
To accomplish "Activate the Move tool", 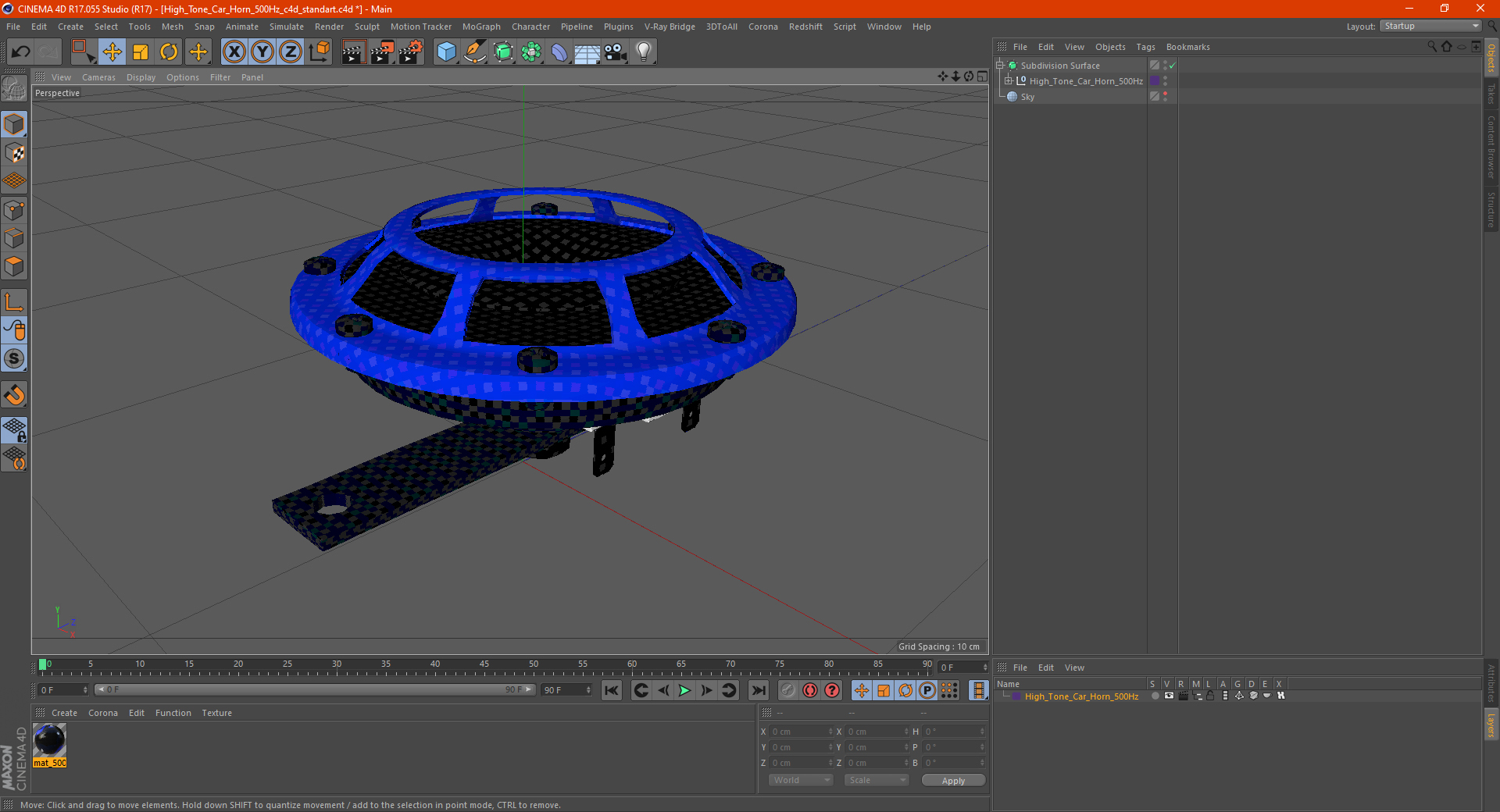I will [112, 52].
